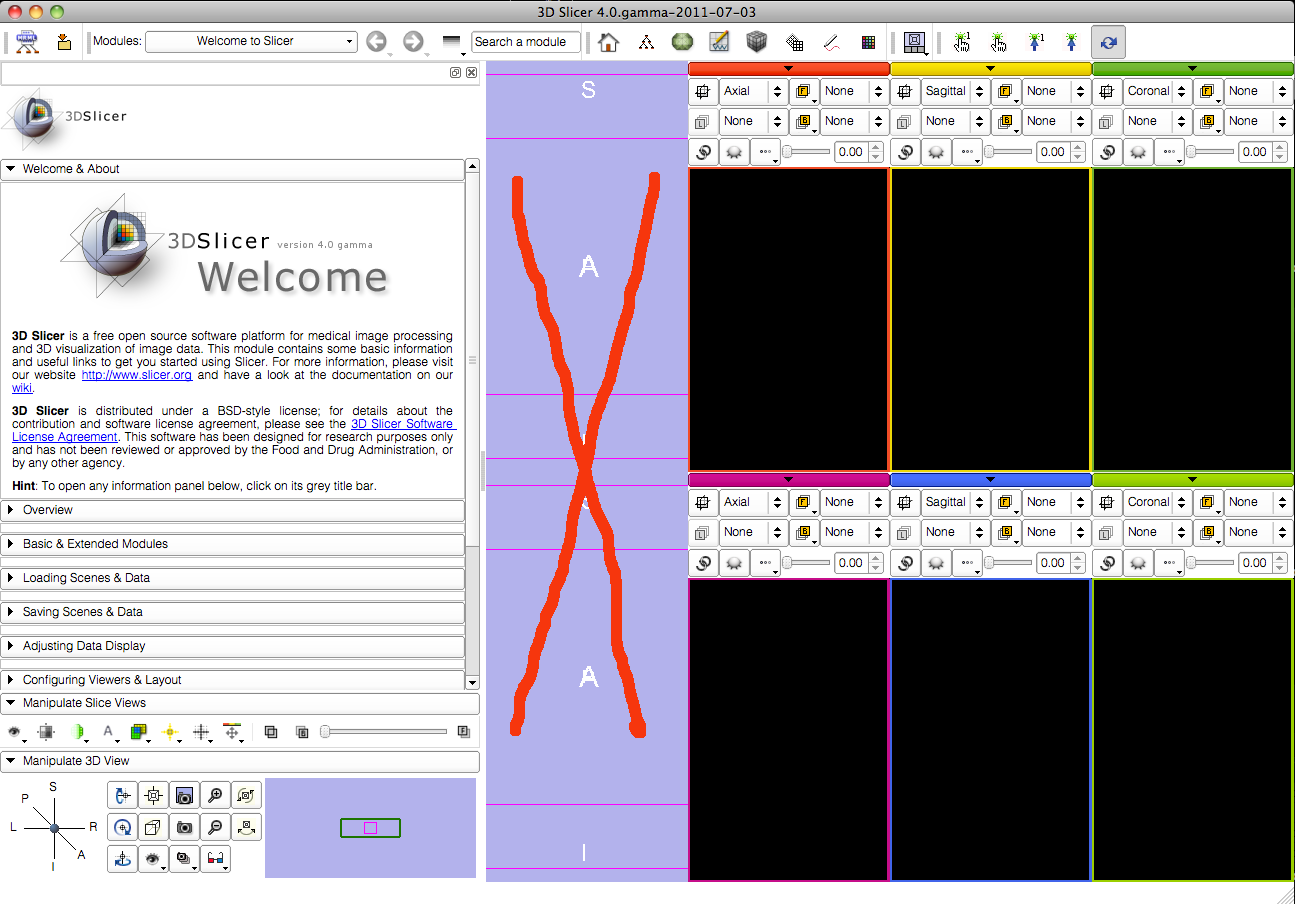Toggle link control on yellow Sagittal slice
This screenshot has width=1295, height=904.
click(x=905, y=152)
